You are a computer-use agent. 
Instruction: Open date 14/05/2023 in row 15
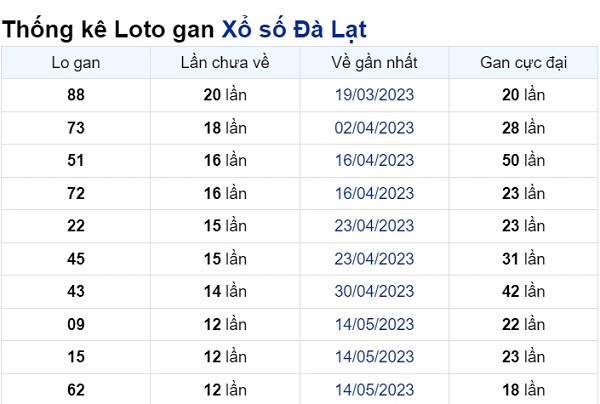click(x=374, y=357)
